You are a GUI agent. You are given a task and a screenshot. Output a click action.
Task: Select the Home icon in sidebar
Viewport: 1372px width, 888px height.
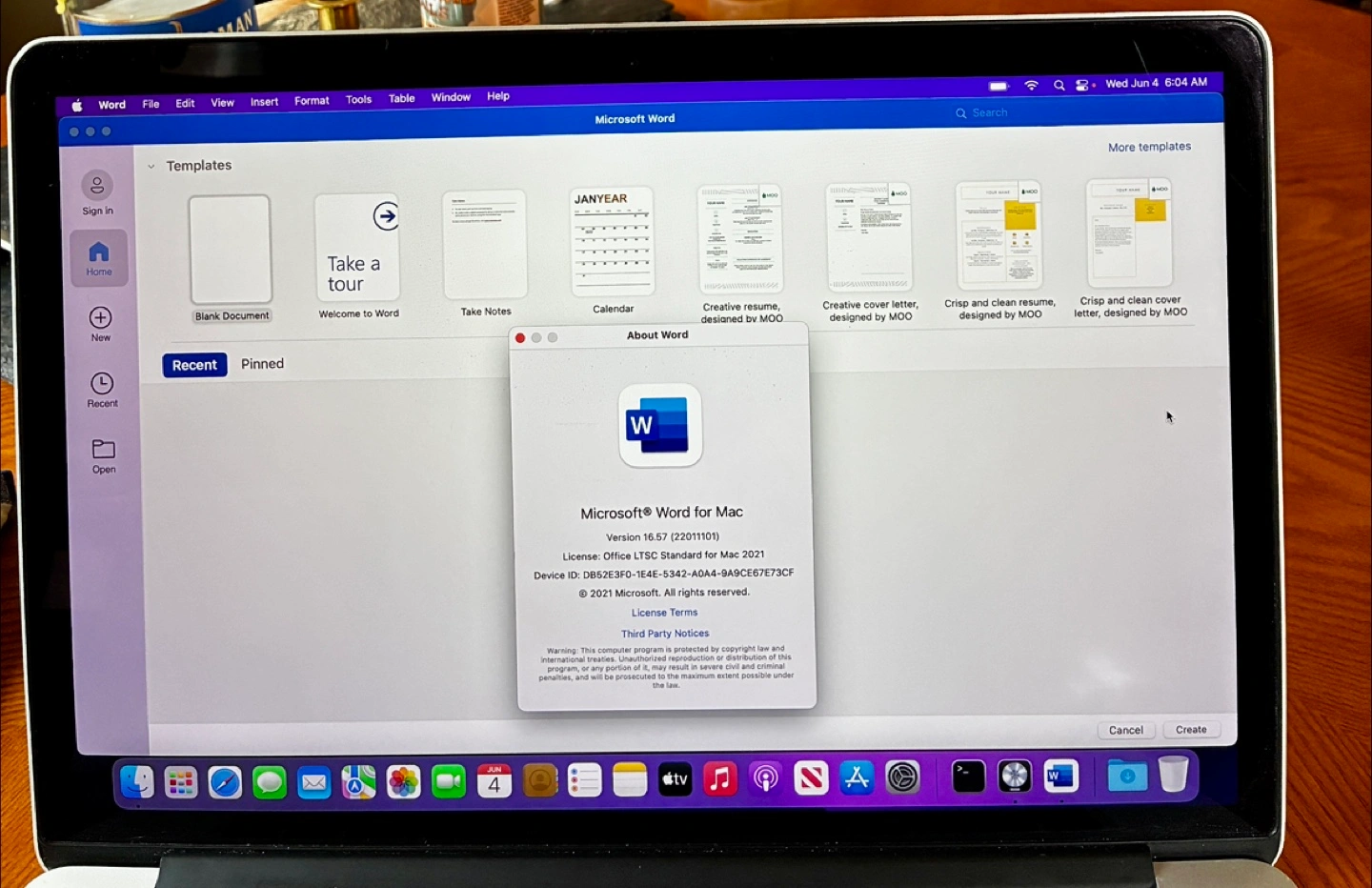(99, 252)
